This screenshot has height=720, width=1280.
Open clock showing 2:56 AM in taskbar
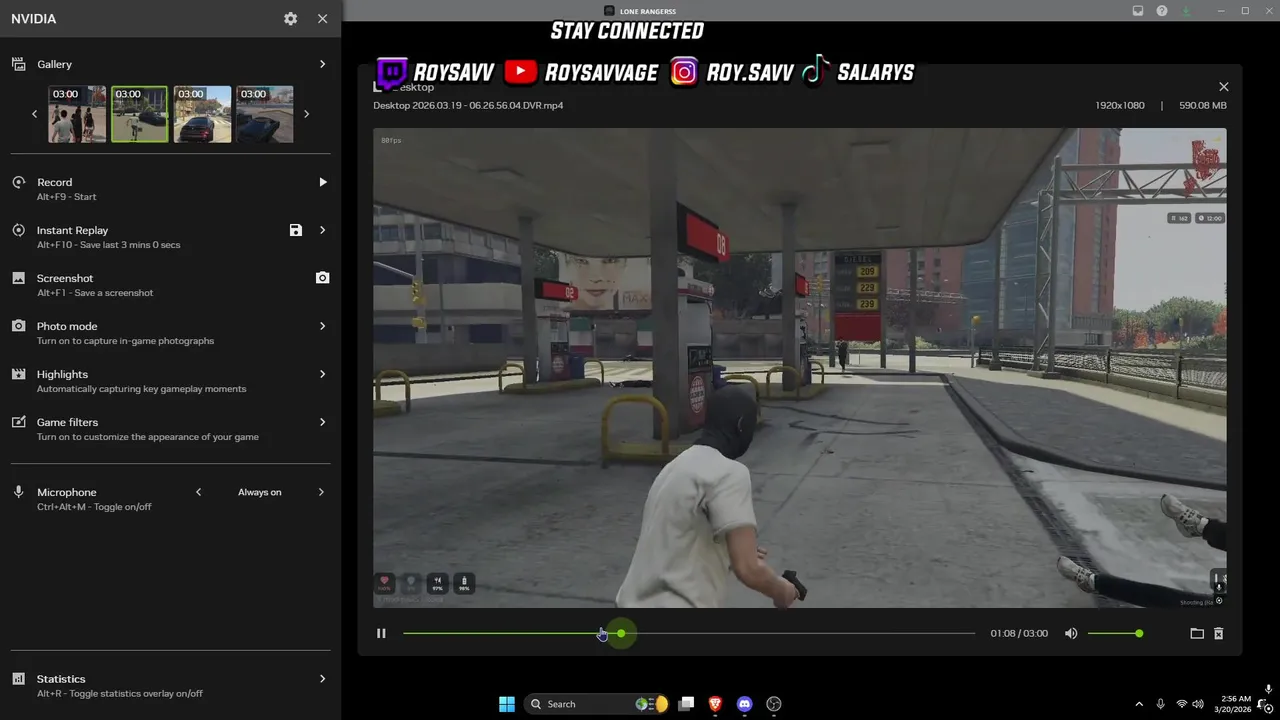[1235, 704]
